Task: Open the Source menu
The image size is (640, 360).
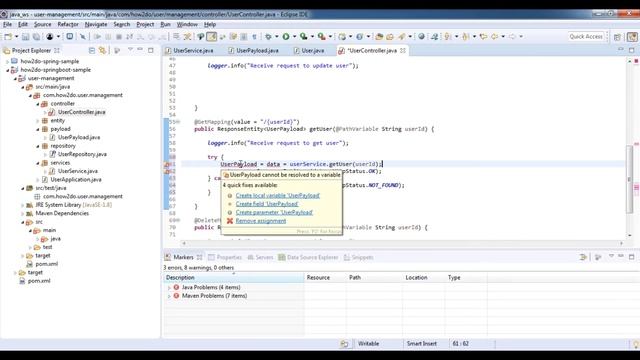Action: coord(42,24)
